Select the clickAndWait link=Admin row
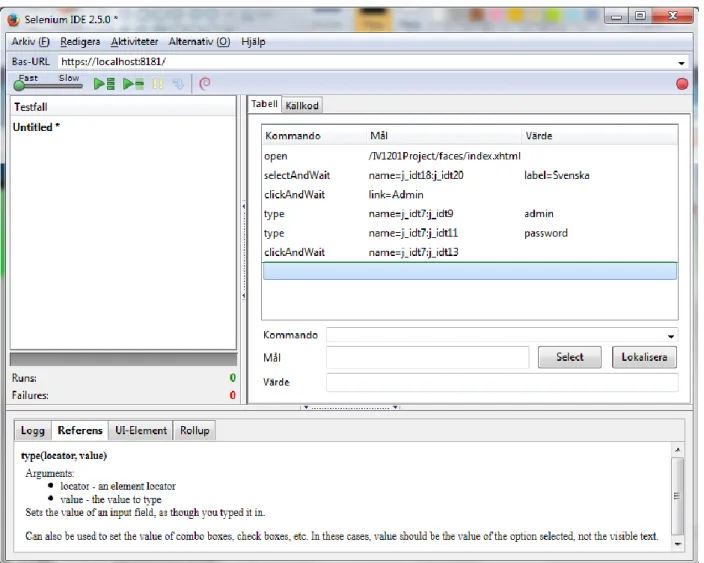 (470, 195)
